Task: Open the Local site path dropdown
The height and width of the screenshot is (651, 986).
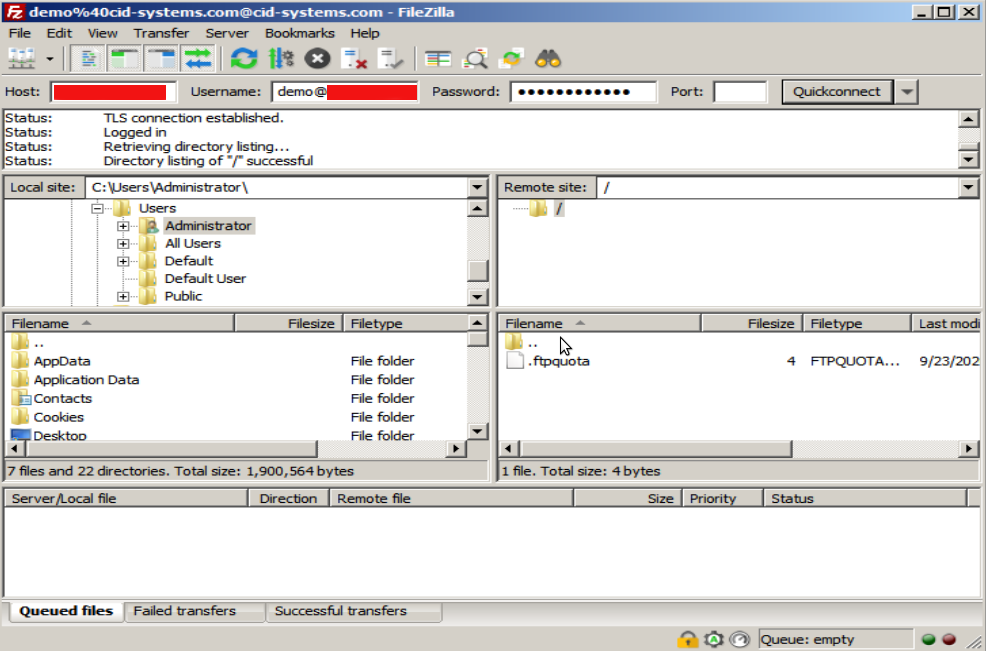Action: pos(477,187)
